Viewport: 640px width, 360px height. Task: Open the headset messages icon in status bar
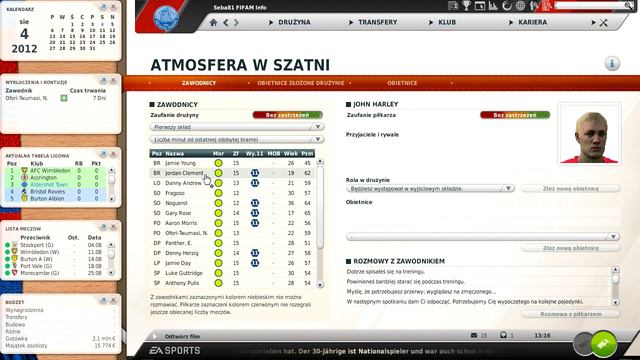pyautogui.click(x=503, y=335)
